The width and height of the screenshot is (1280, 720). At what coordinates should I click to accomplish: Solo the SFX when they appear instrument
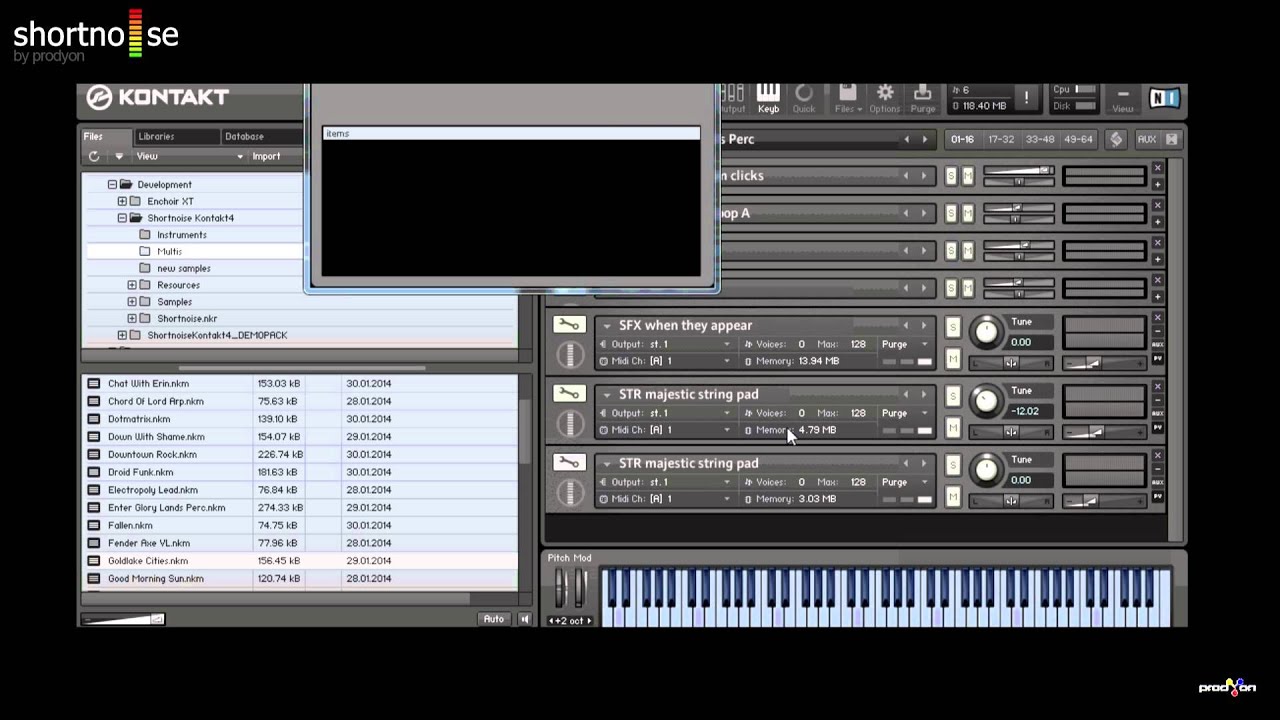952,328
